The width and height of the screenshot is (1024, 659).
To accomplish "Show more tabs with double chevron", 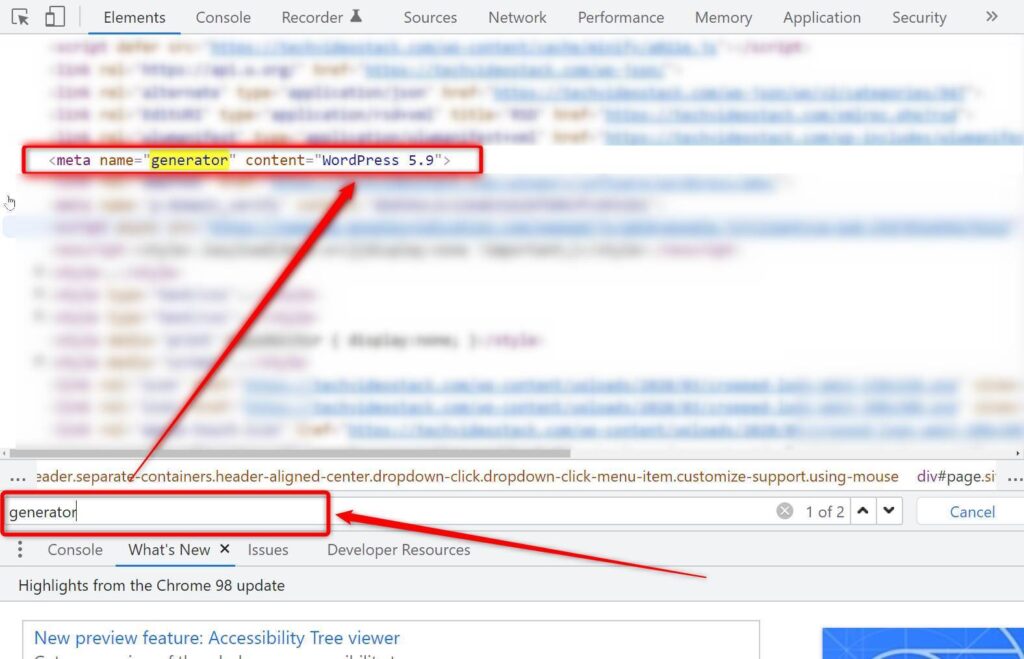I will point(991,16).
